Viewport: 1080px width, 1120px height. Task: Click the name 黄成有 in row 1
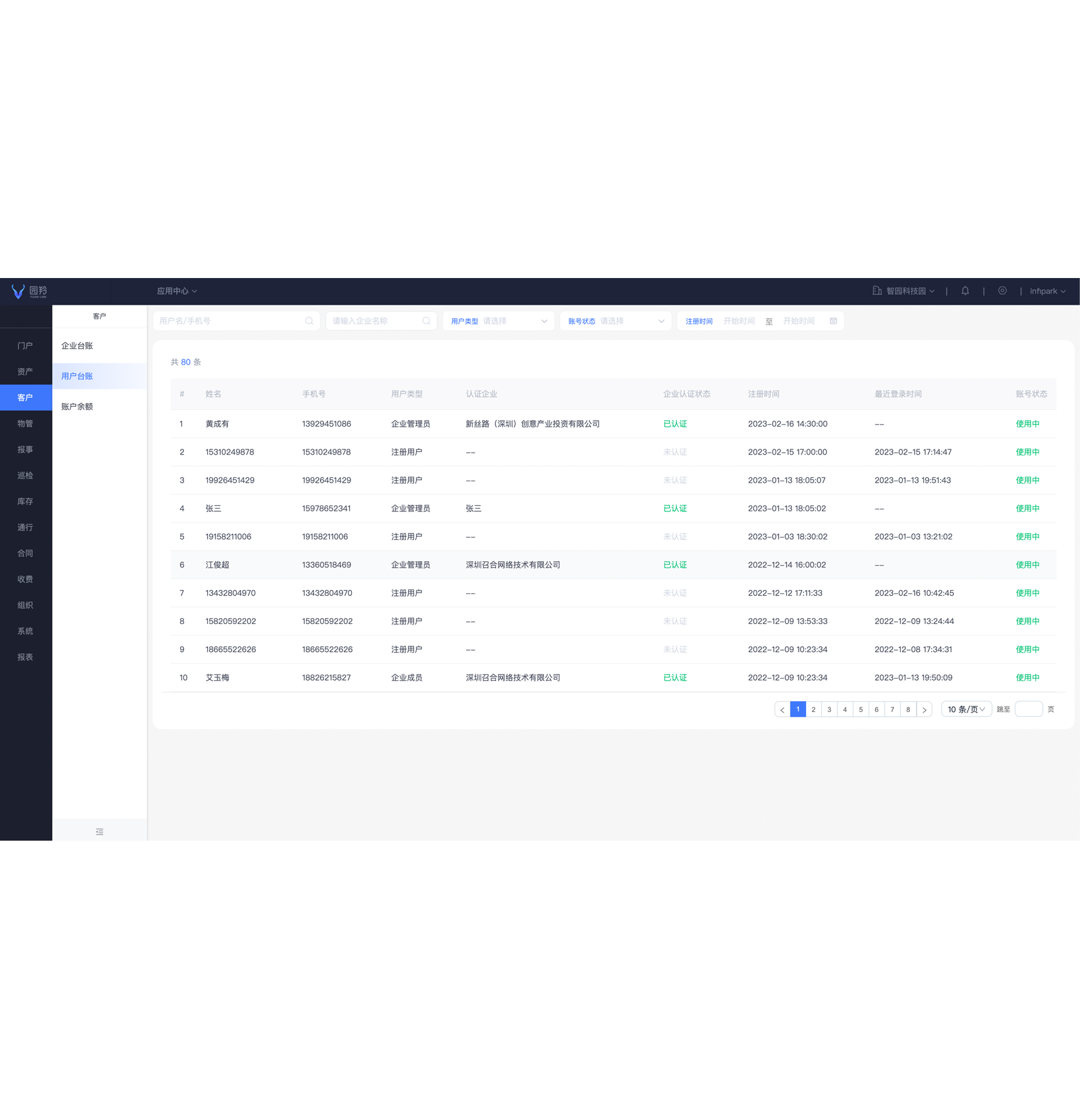click(217, 424)
